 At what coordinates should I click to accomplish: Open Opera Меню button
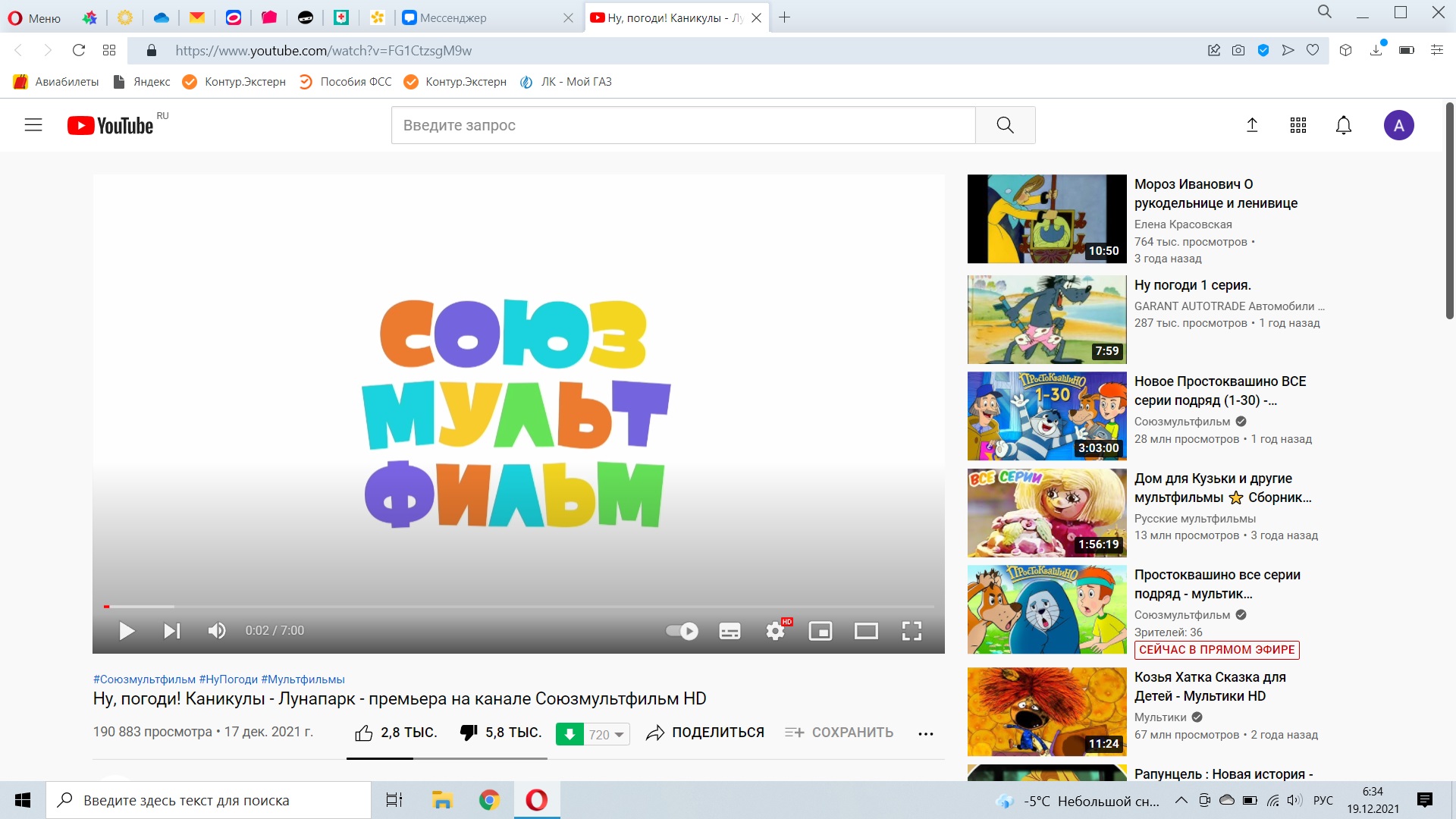tap(34, 18)
